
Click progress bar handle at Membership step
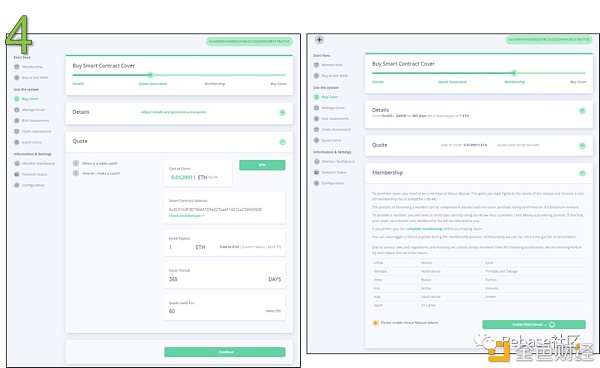point(514,73)
